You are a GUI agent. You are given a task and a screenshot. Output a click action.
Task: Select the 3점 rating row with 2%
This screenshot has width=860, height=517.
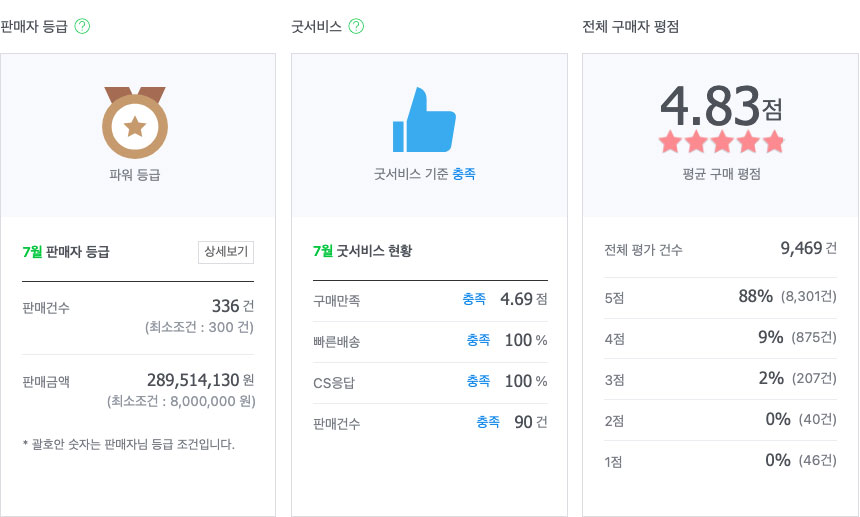tap(721, 378)
